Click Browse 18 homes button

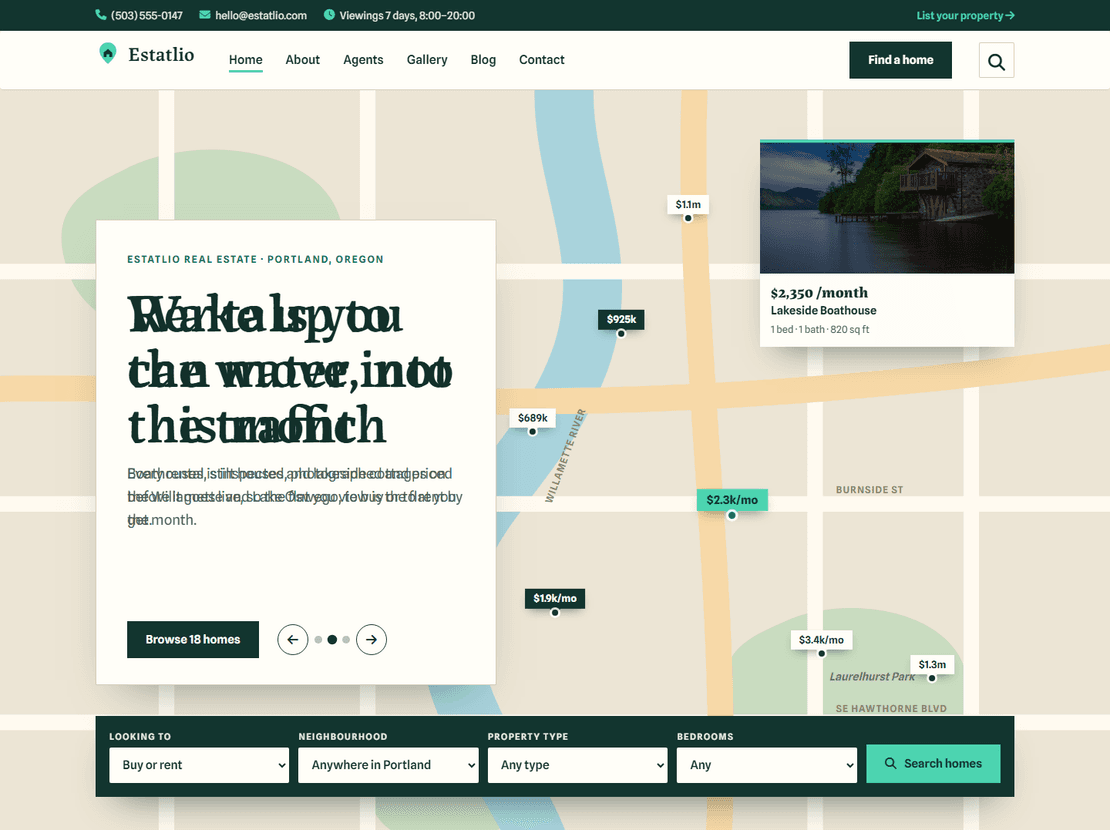tap(193, 639)
